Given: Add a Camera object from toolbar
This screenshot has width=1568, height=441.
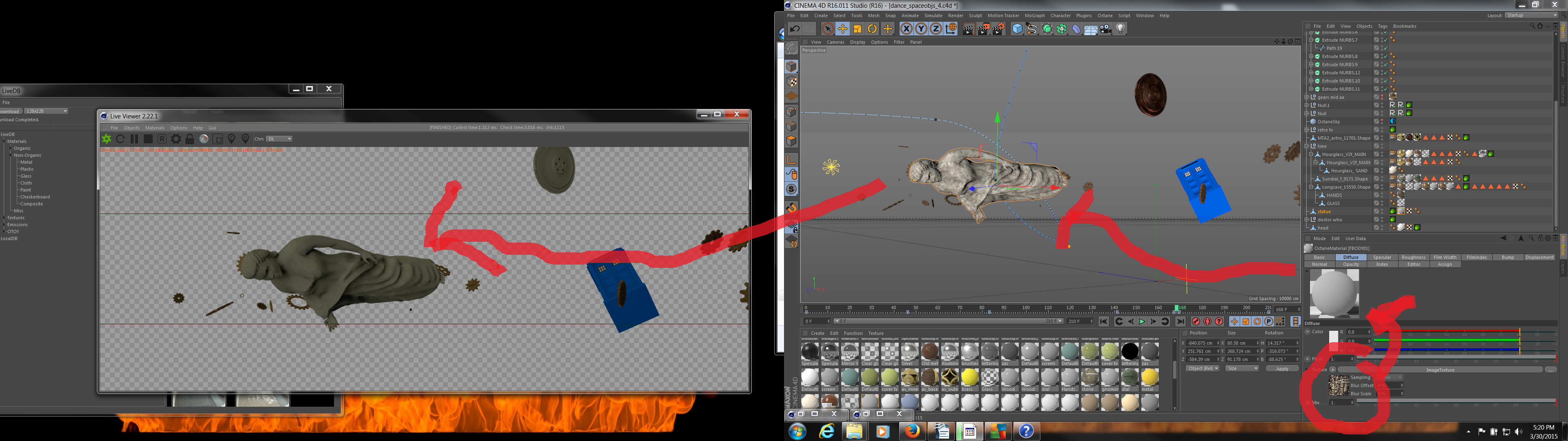Looking at the screenshot, I should pyautogui.click(x=1105, y=29).
